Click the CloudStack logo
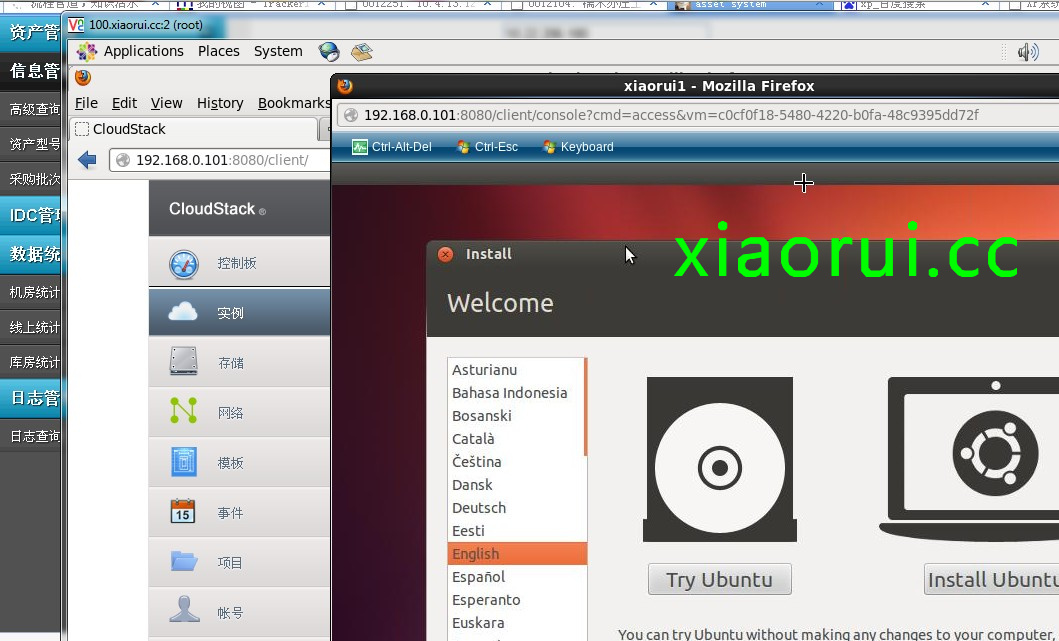This screenshot has height=641, width=1059. [x=217, y=209]
